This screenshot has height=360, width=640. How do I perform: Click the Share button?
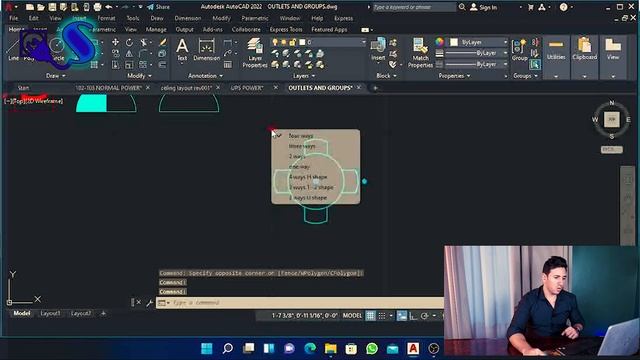pos(158,7)
